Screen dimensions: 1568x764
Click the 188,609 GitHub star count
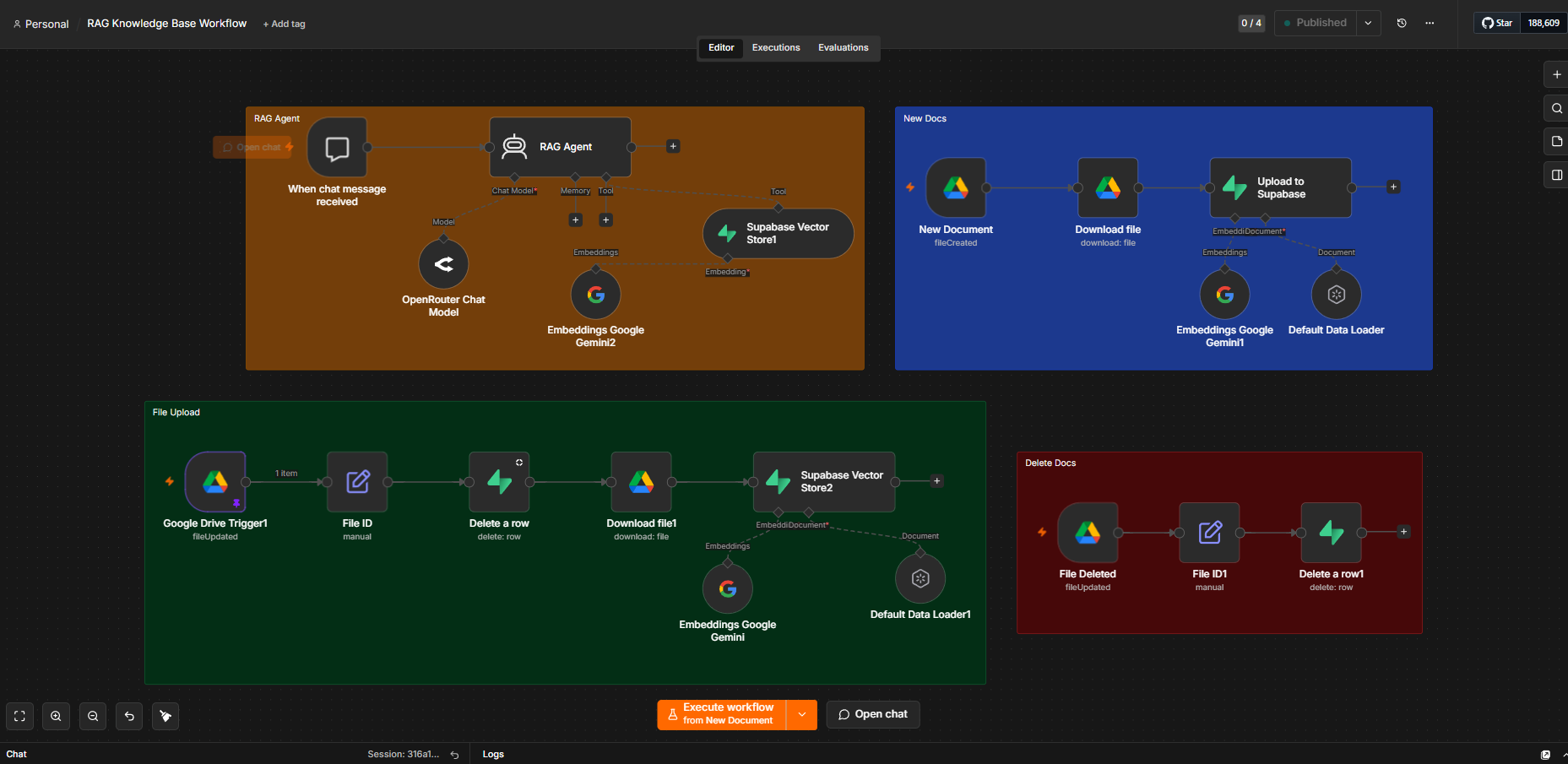(1544, 23)
